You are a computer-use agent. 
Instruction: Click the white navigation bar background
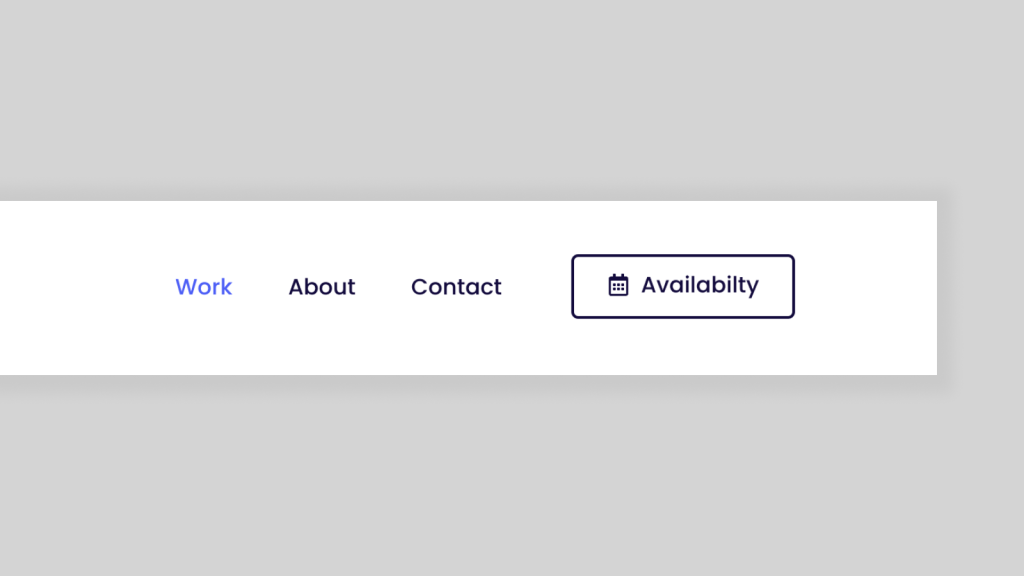point(100,230)
